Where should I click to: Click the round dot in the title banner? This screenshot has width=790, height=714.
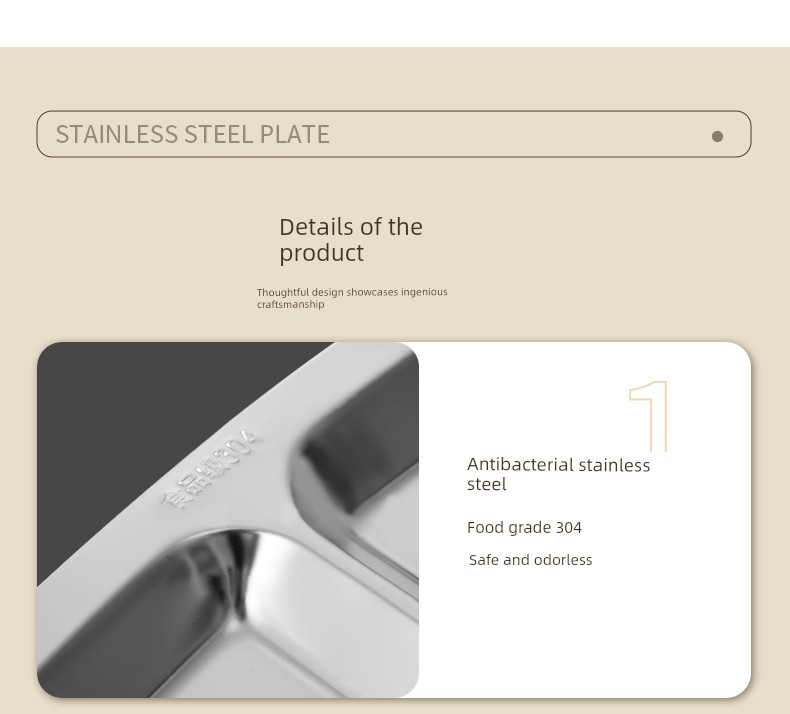pyautogui.click(x=717, y=137)
